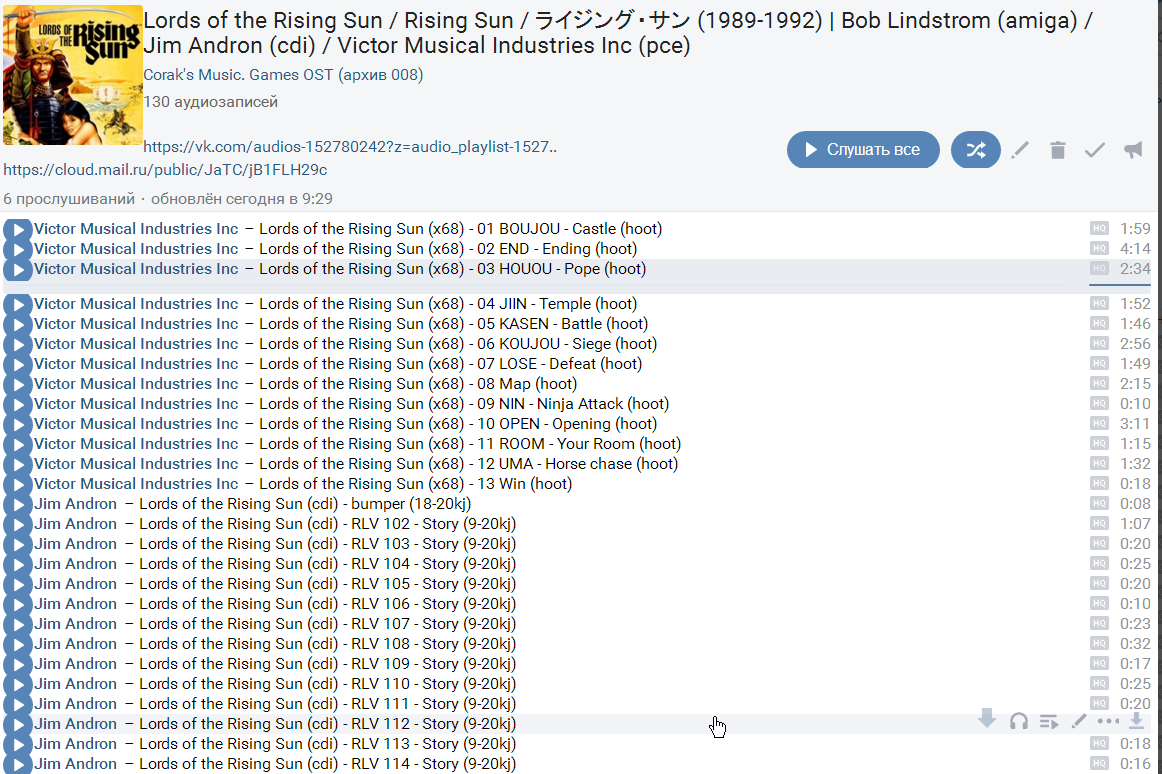This screenshot has width=1162, height=774.
Task: Delete the playlist with the trash icon
Action: coord(1058,150)
